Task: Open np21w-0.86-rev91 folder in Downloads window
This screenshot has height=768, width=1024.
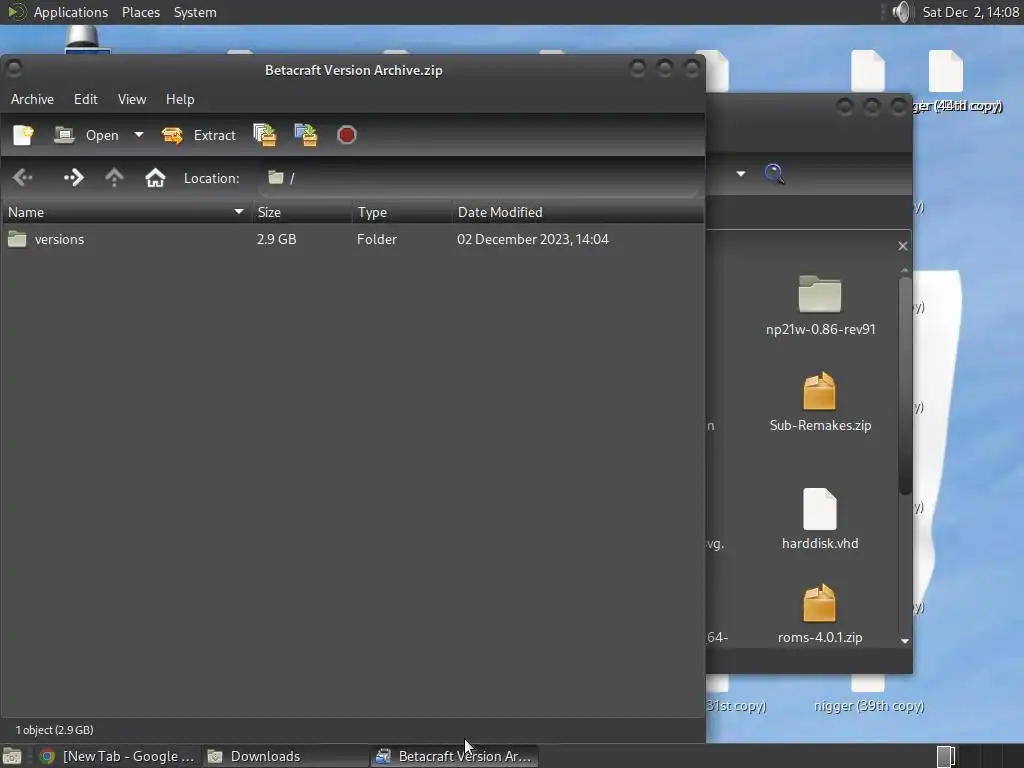Action: (x=820, y=306)
